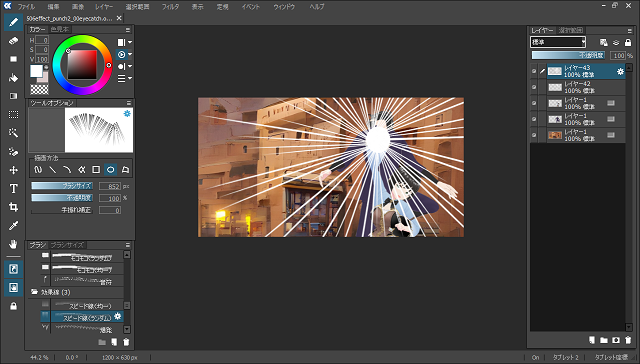Open the フィルタ menu
The height and width of the screenshot is (364, 640).
(x=170, y=7)
